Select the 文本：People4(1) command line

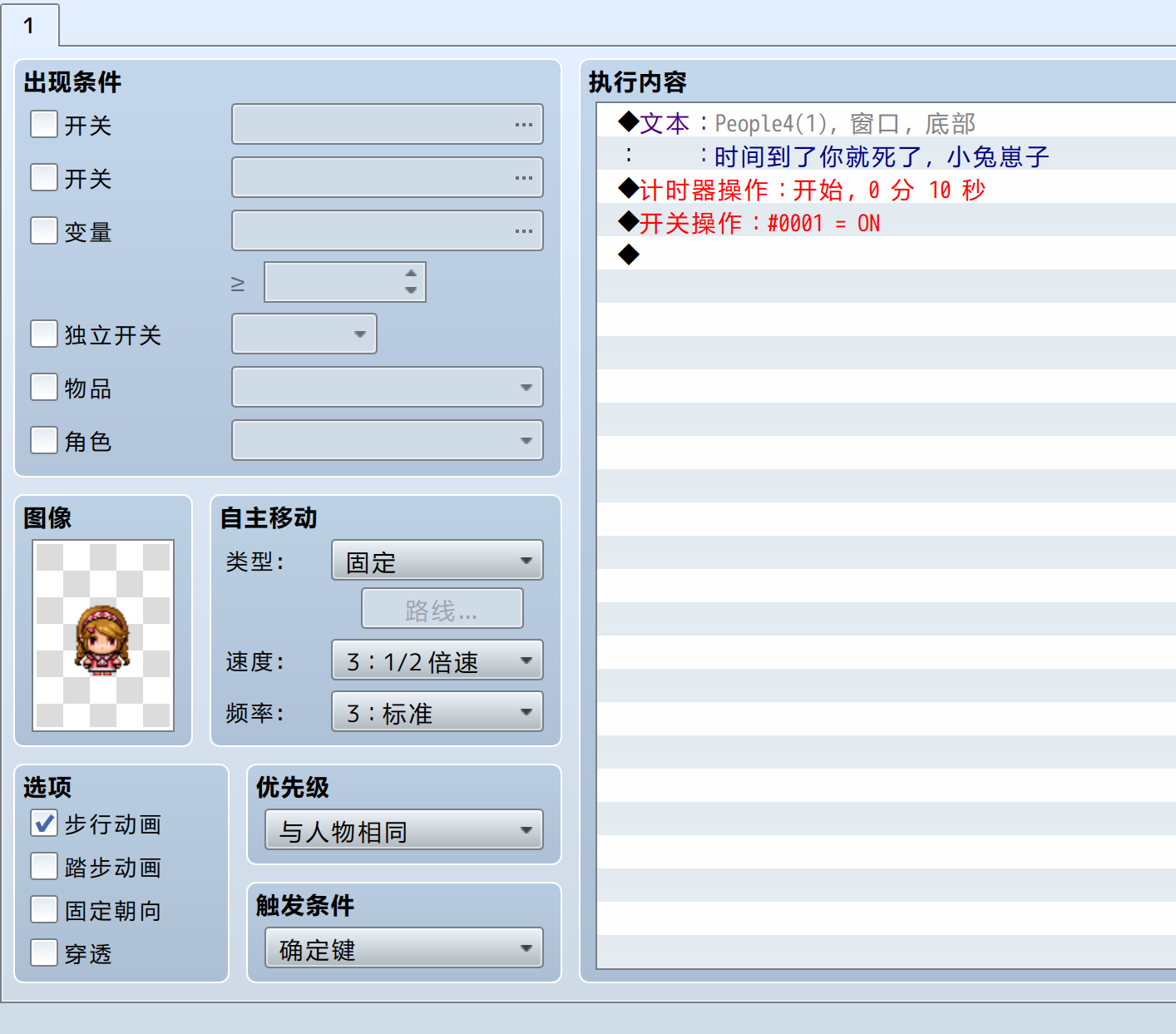click(887, 120)
